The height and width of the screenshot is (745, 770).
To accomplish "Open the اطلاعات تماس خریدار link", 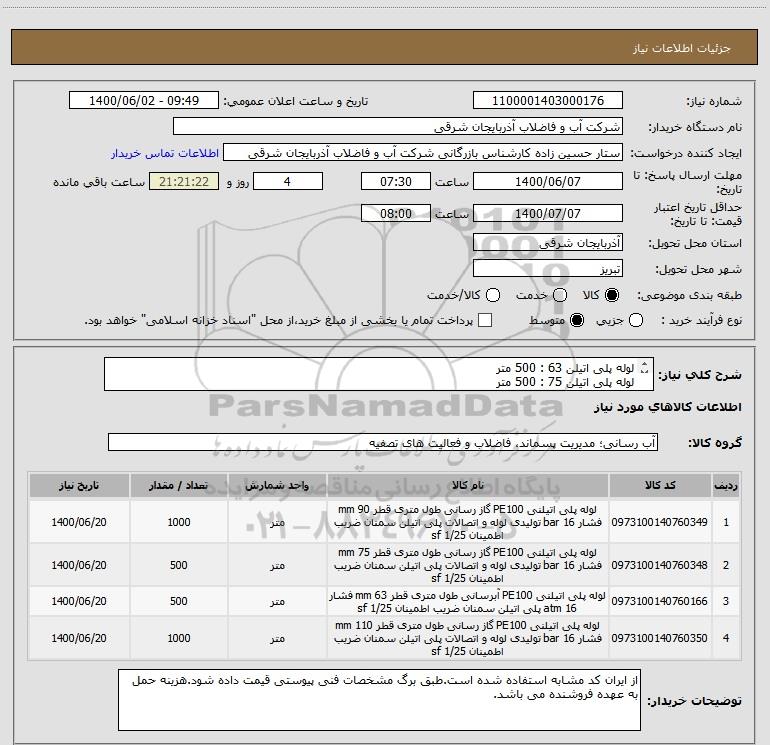I will [165, 153].
